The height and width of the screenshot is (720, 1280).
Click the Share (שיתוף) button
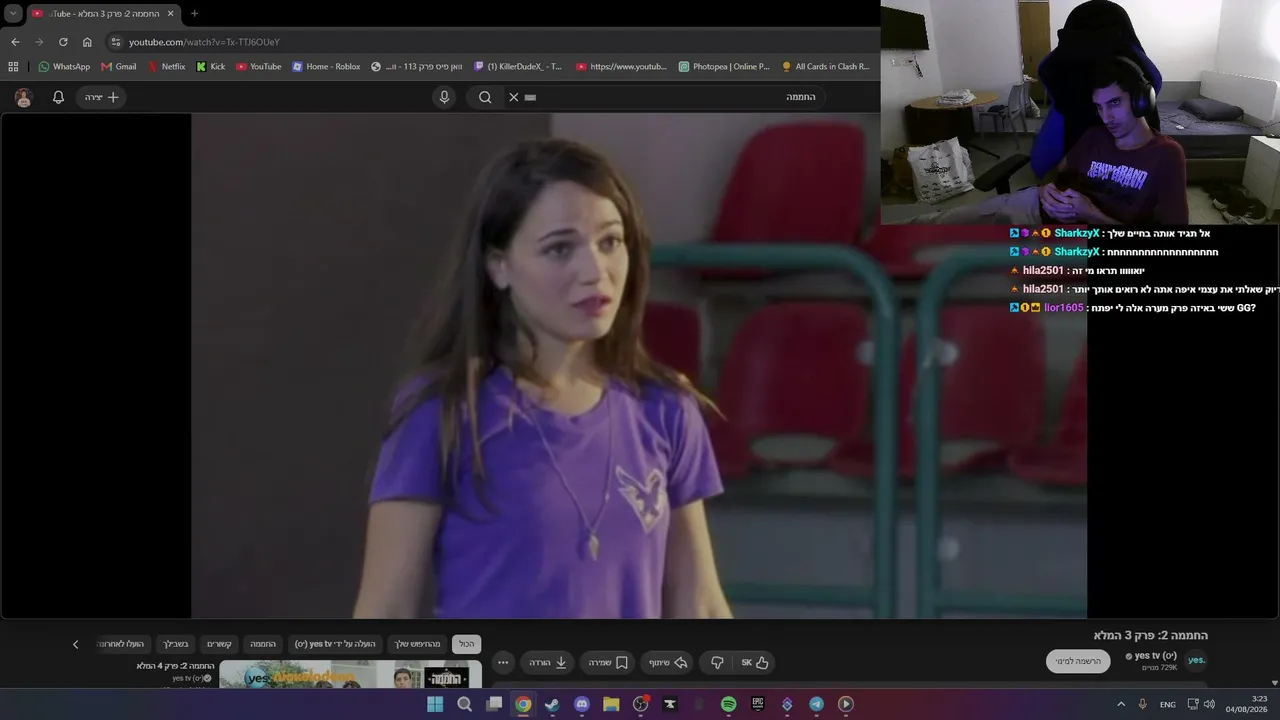668,662
